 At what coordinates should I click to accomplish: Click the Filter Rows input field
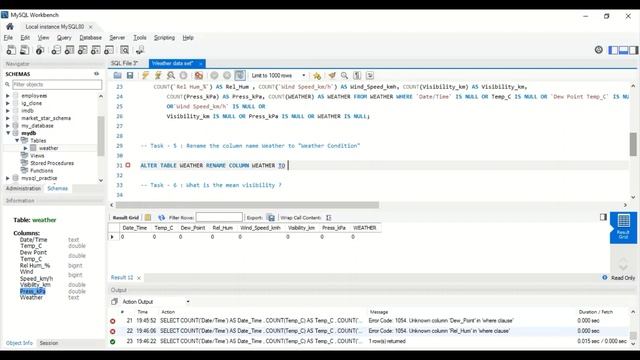[x=219, y=217]
